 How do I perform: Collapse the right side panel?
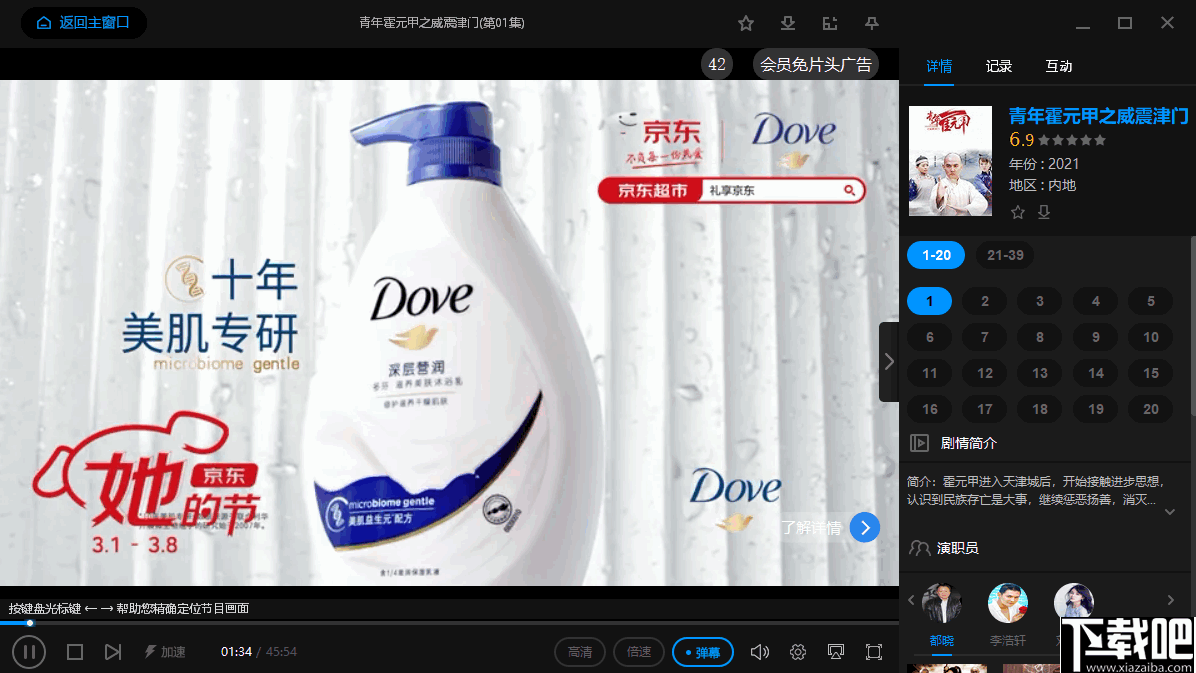click(889, 362)
